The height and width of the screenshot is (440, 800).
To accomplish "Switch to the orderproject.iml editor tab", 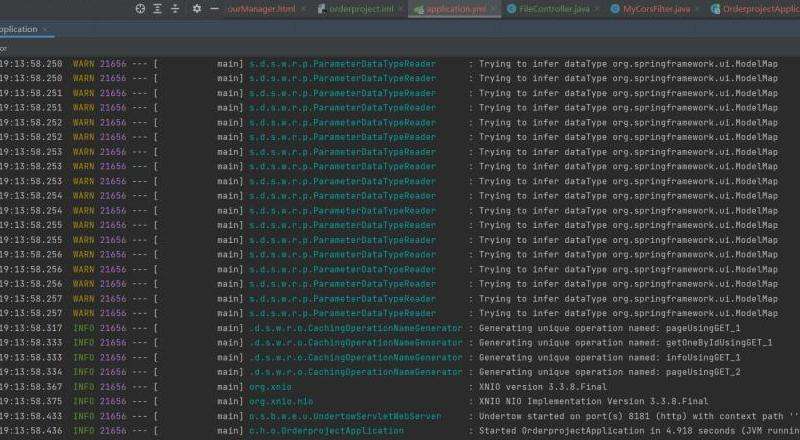I will (x=361, y=9).
